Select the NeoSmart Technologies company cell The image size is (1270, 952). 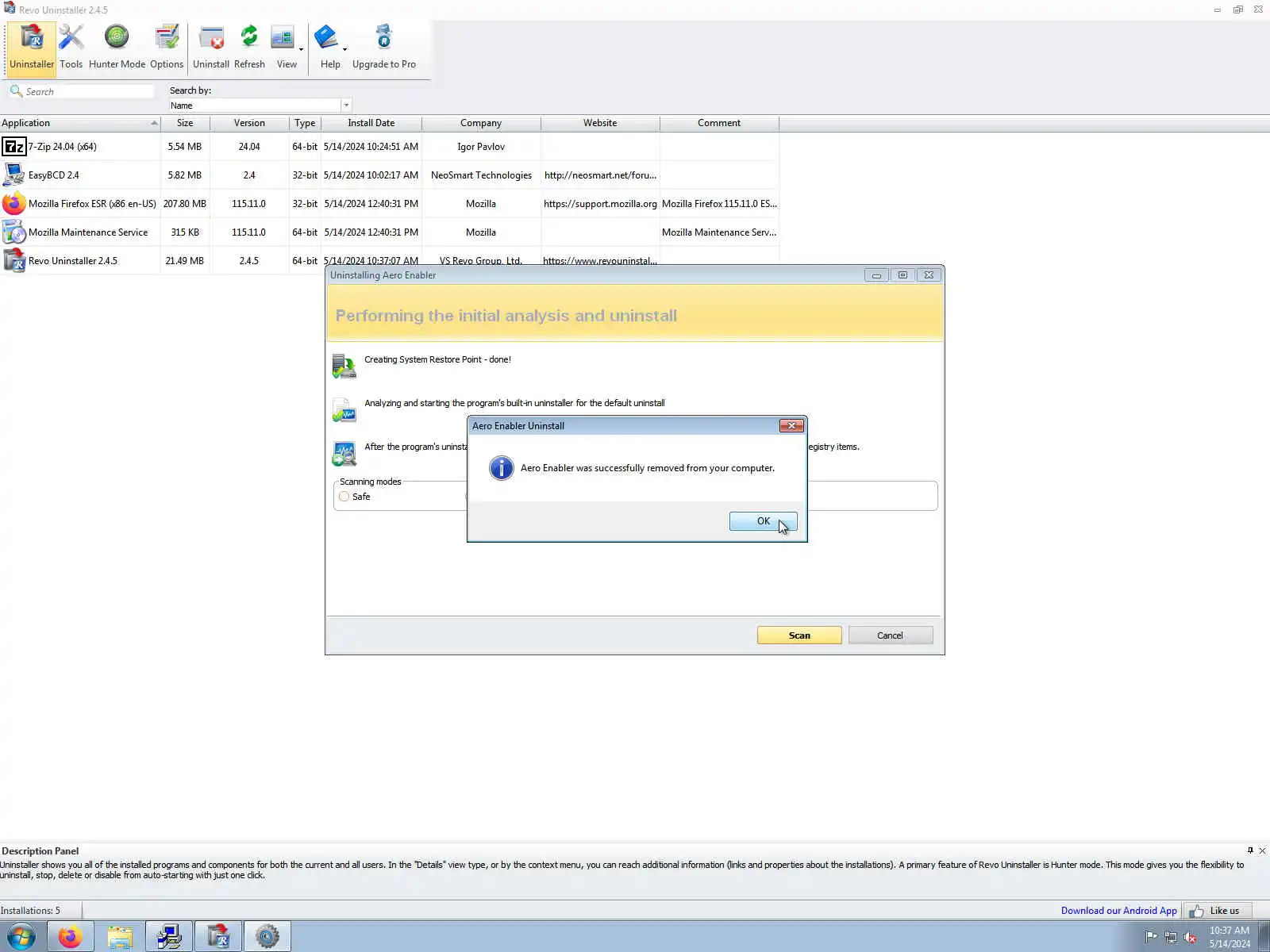coord(481,175)
